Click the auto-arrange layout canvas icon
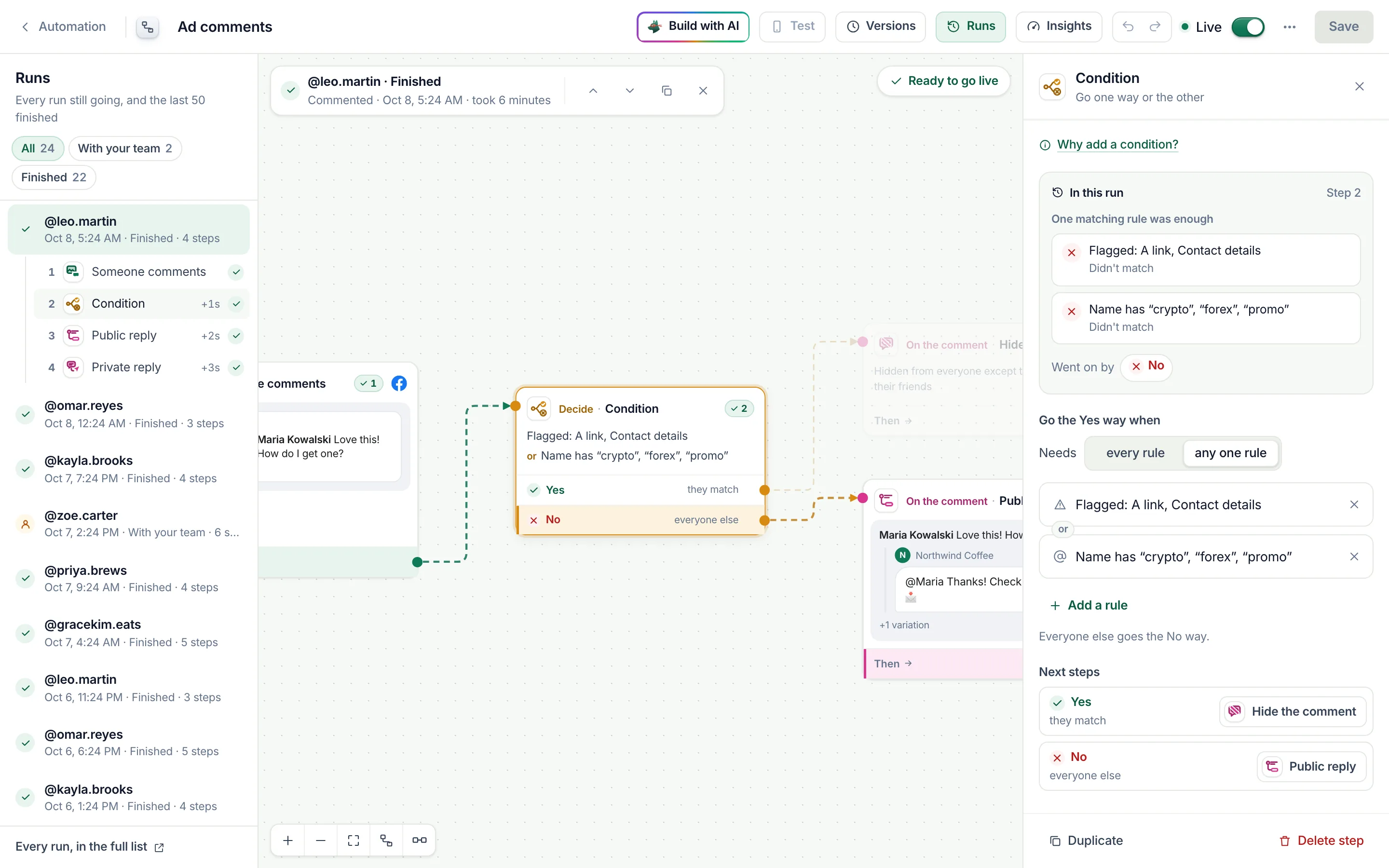 386,840
